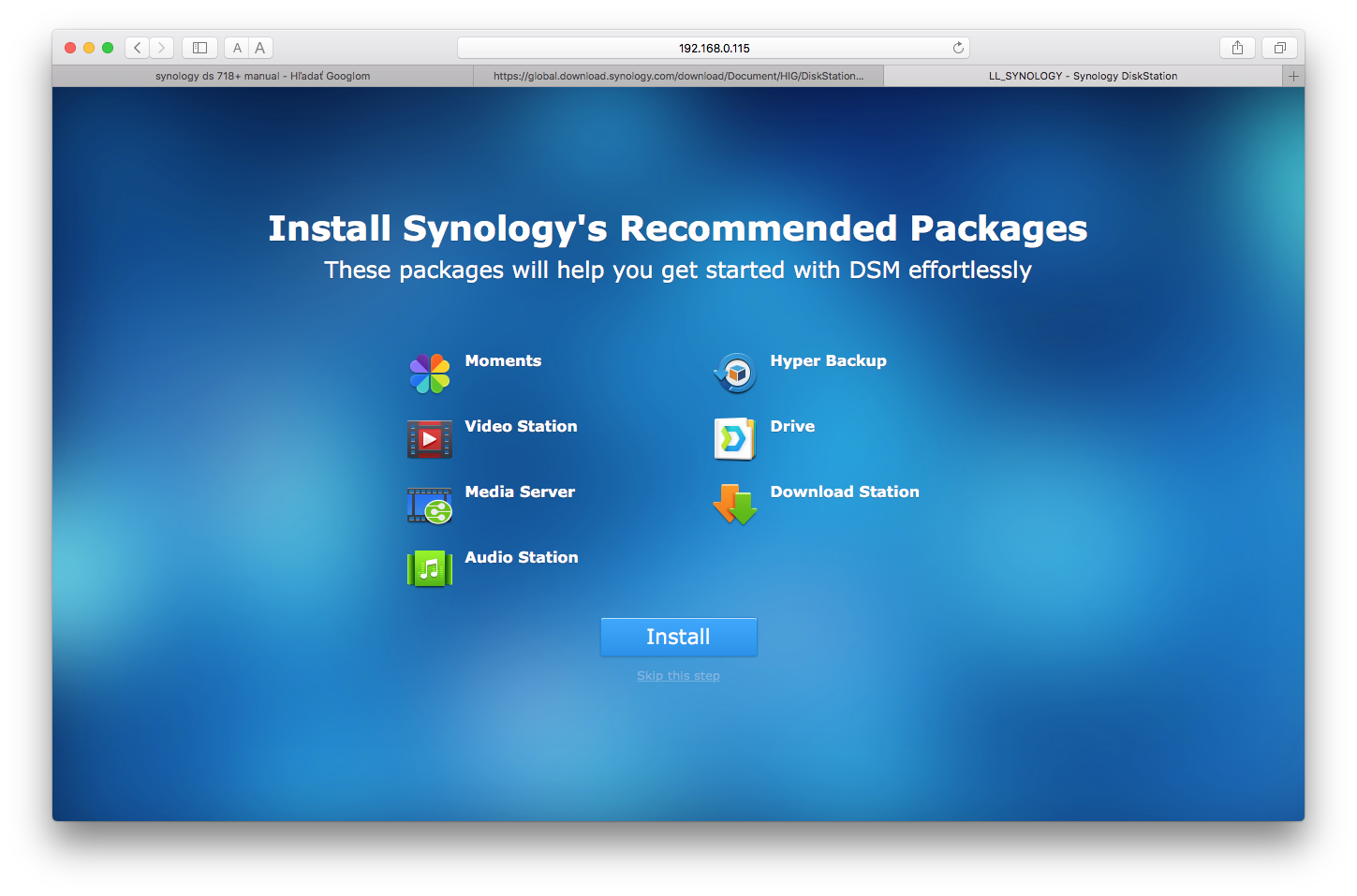
Task: Click the Skip this step link
Action: (678, 676)
